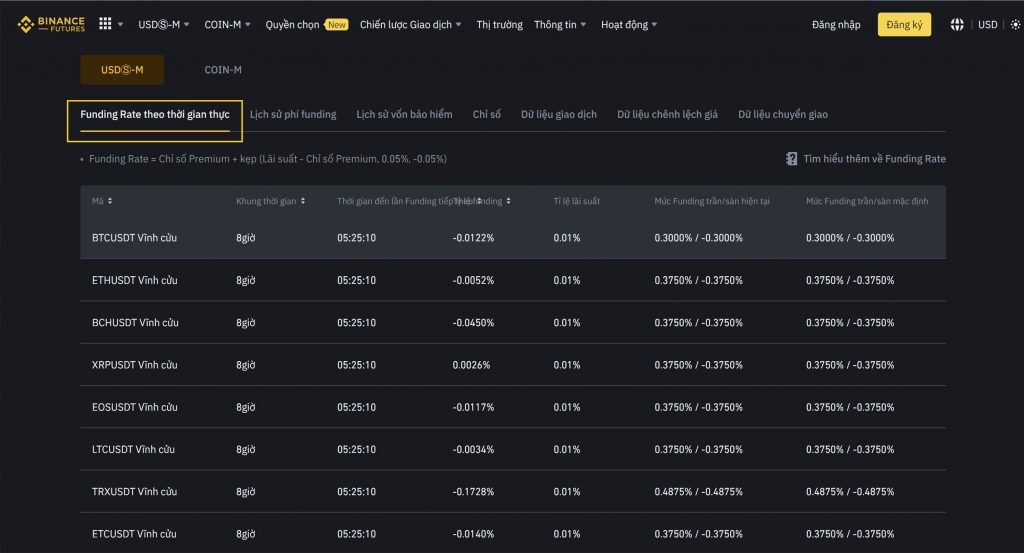This screenshot has width=1024, height=553.
Task: Click the Tỉ lệ lãi suất column header
Action: point(576,201)
